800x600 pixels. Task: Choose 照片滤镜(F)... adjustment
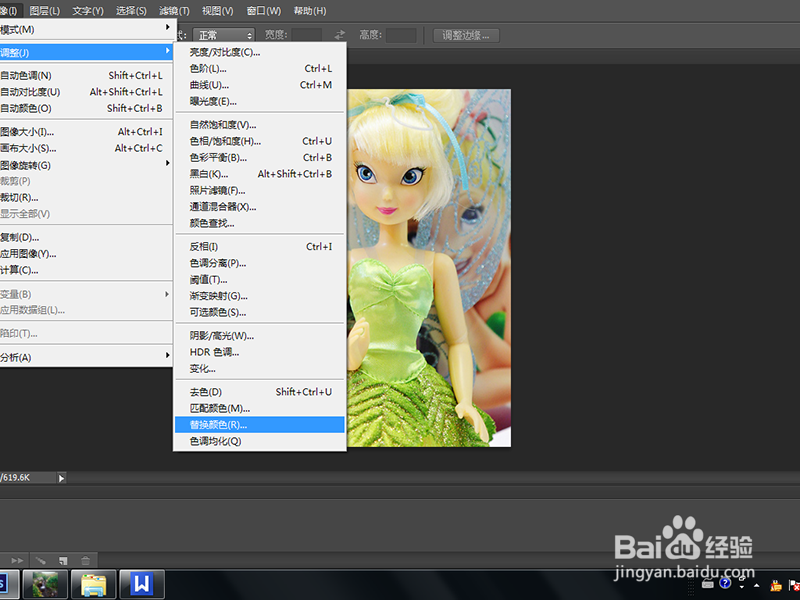pos(260,190)
